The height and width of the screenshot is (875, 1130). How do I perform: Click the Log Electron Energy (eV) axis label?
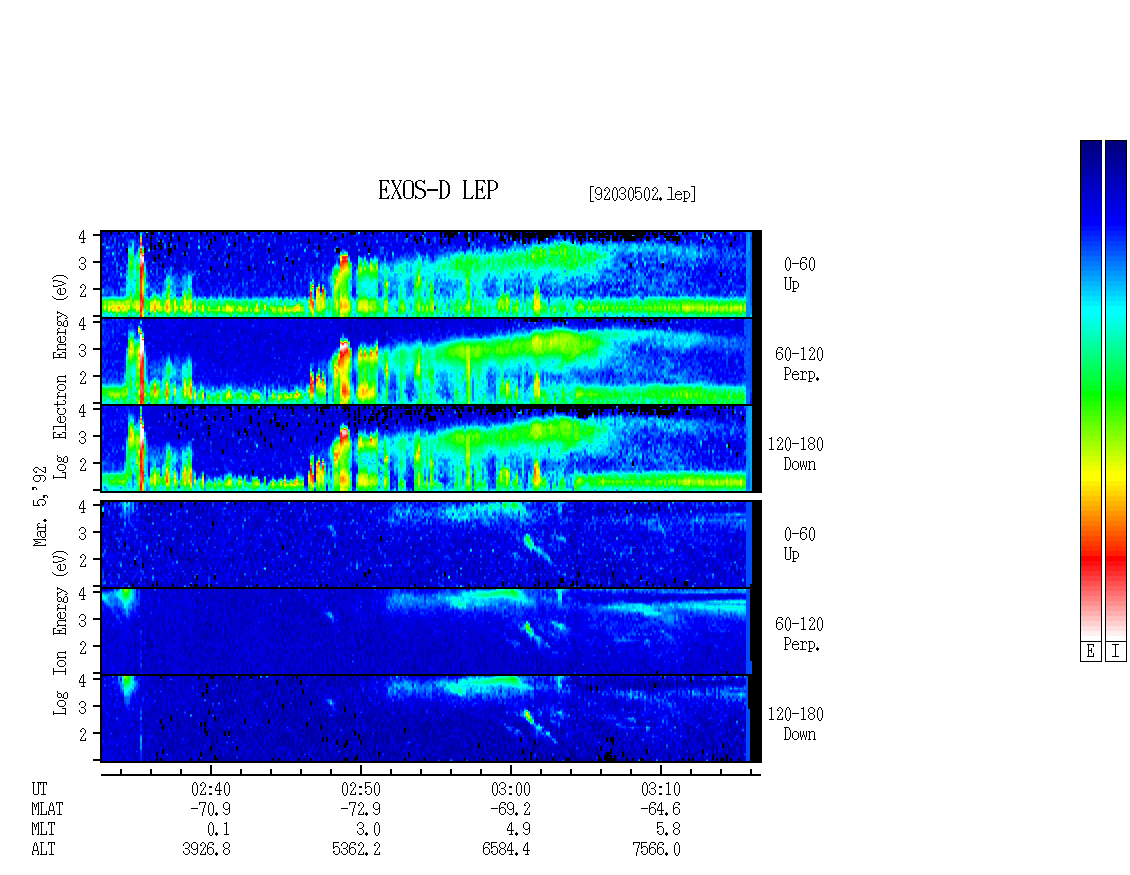tap(60, 376)
